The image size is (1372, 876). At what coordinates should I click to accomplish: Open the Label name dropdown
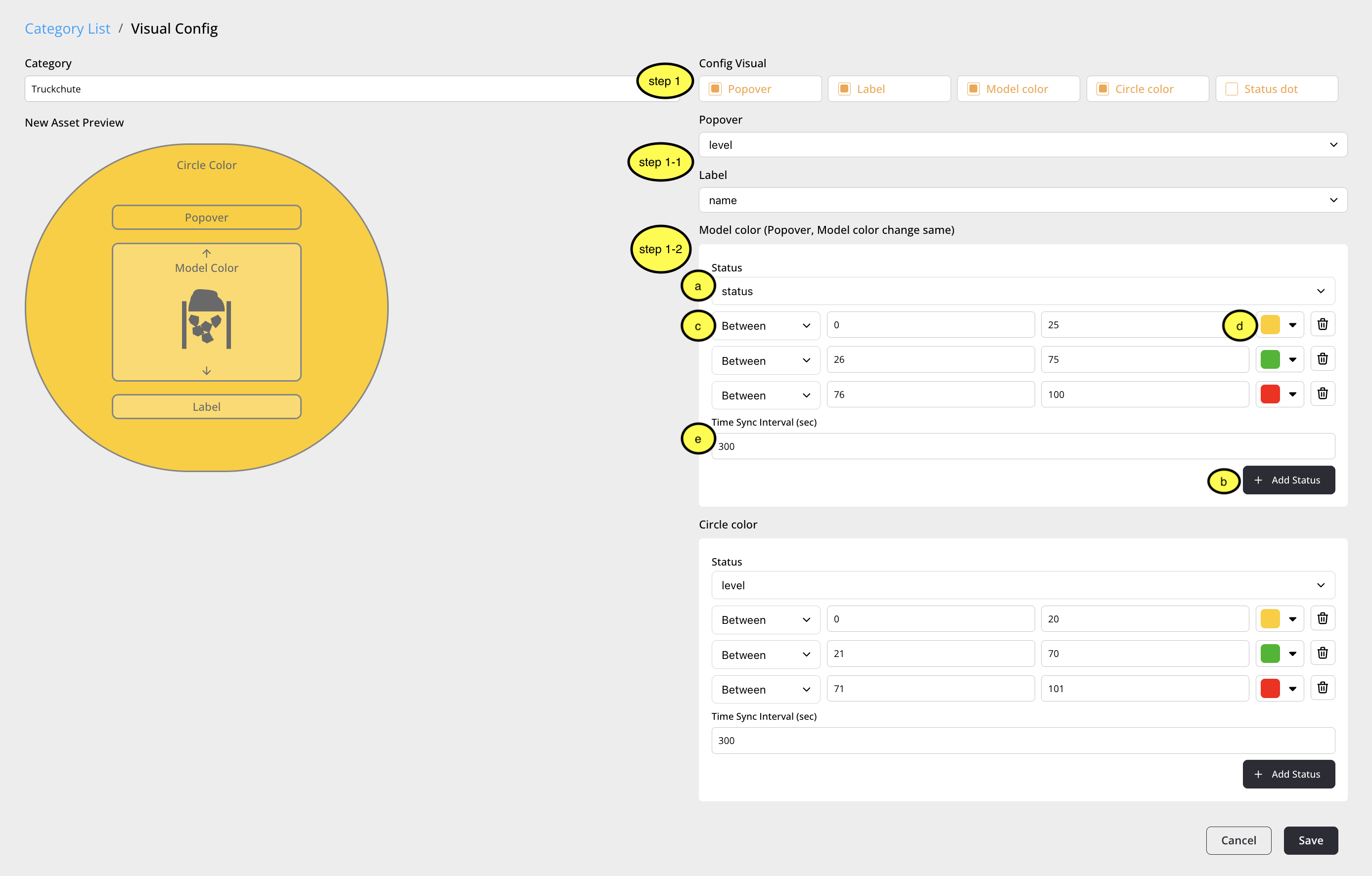[x=1022, y=200]
